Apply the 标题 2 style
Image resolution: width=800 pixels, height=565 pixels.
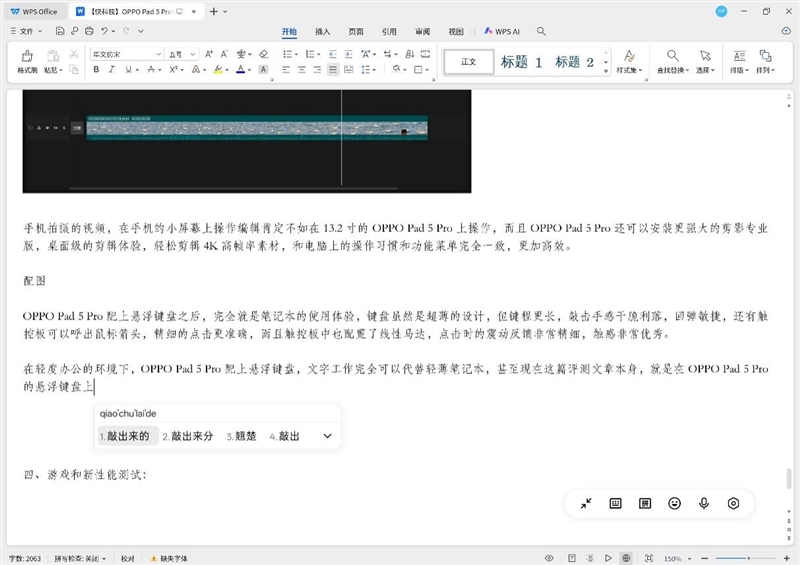pos(574,62)
